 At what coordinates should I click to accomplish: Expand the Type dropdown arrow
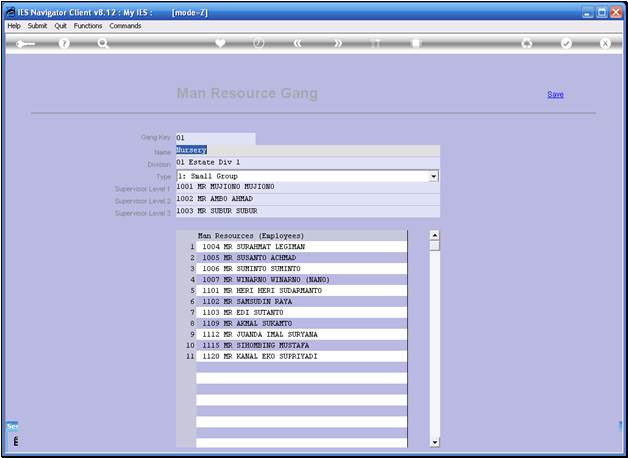[x=433, y=176]
